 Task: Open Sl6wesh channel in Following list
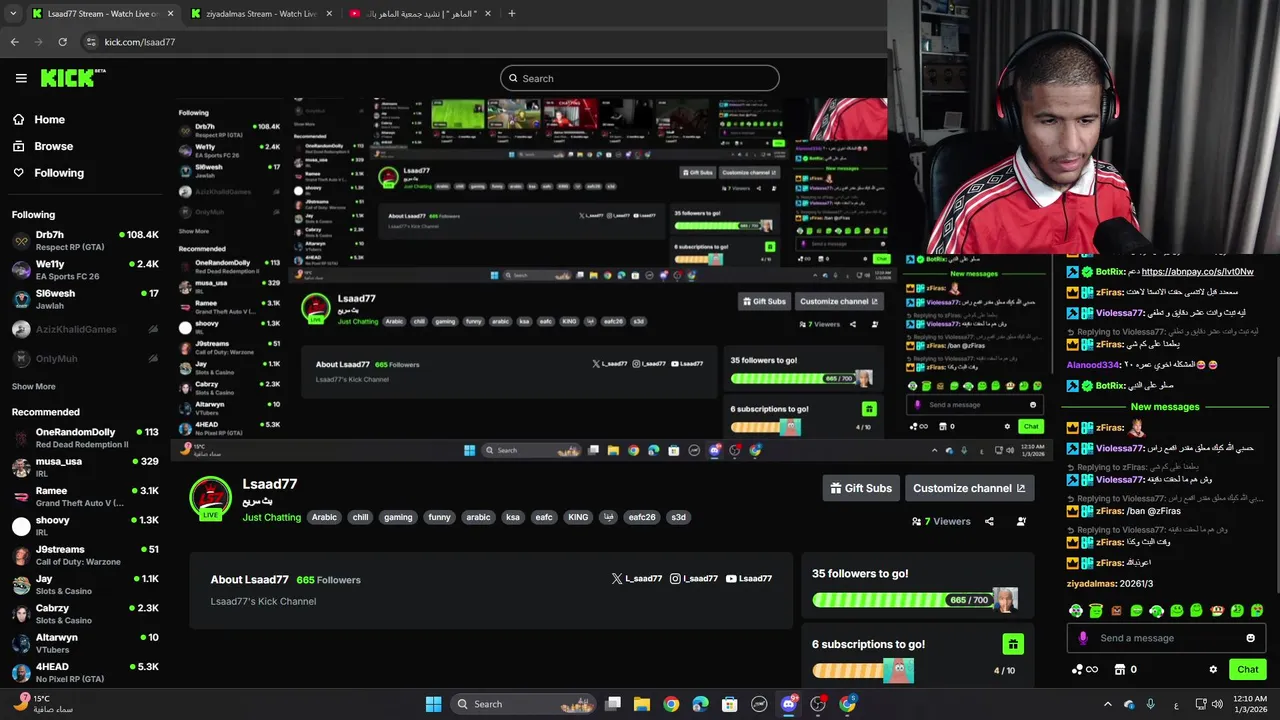tap(85, 299)
